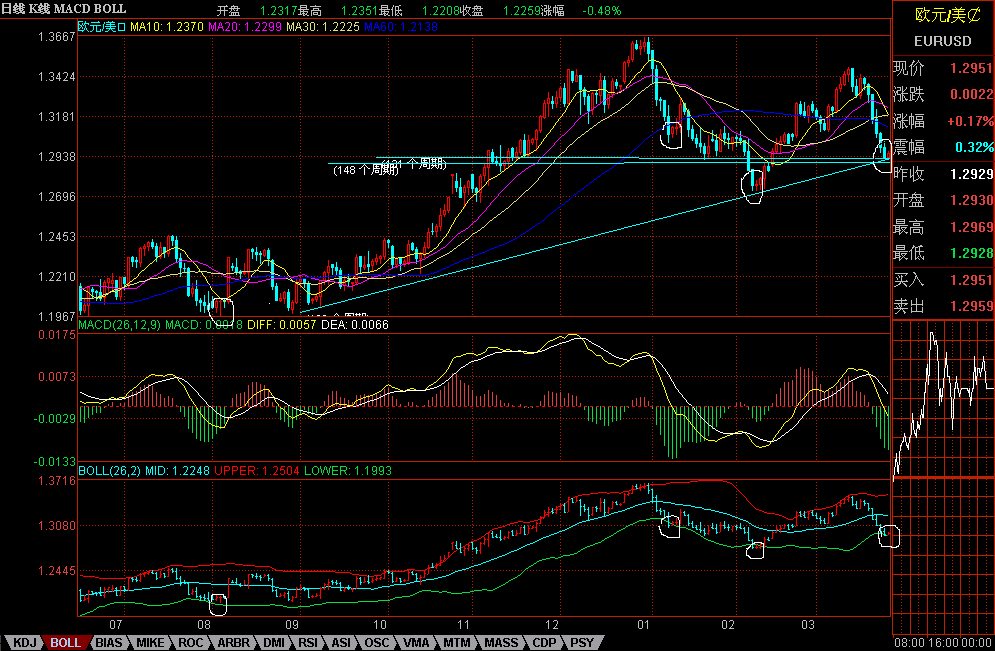Switch to the DMI indicator tab
Image resolution: width=995 pixels, height=651 pixels.
273,643
